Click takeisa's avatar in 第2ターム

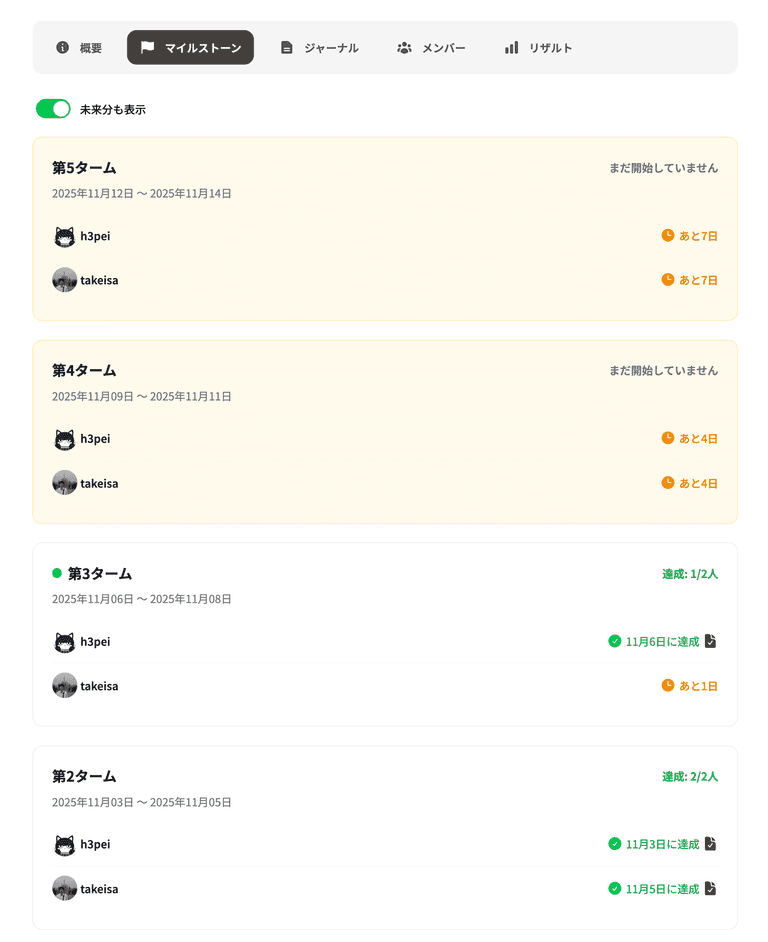[x=63, y=888]
